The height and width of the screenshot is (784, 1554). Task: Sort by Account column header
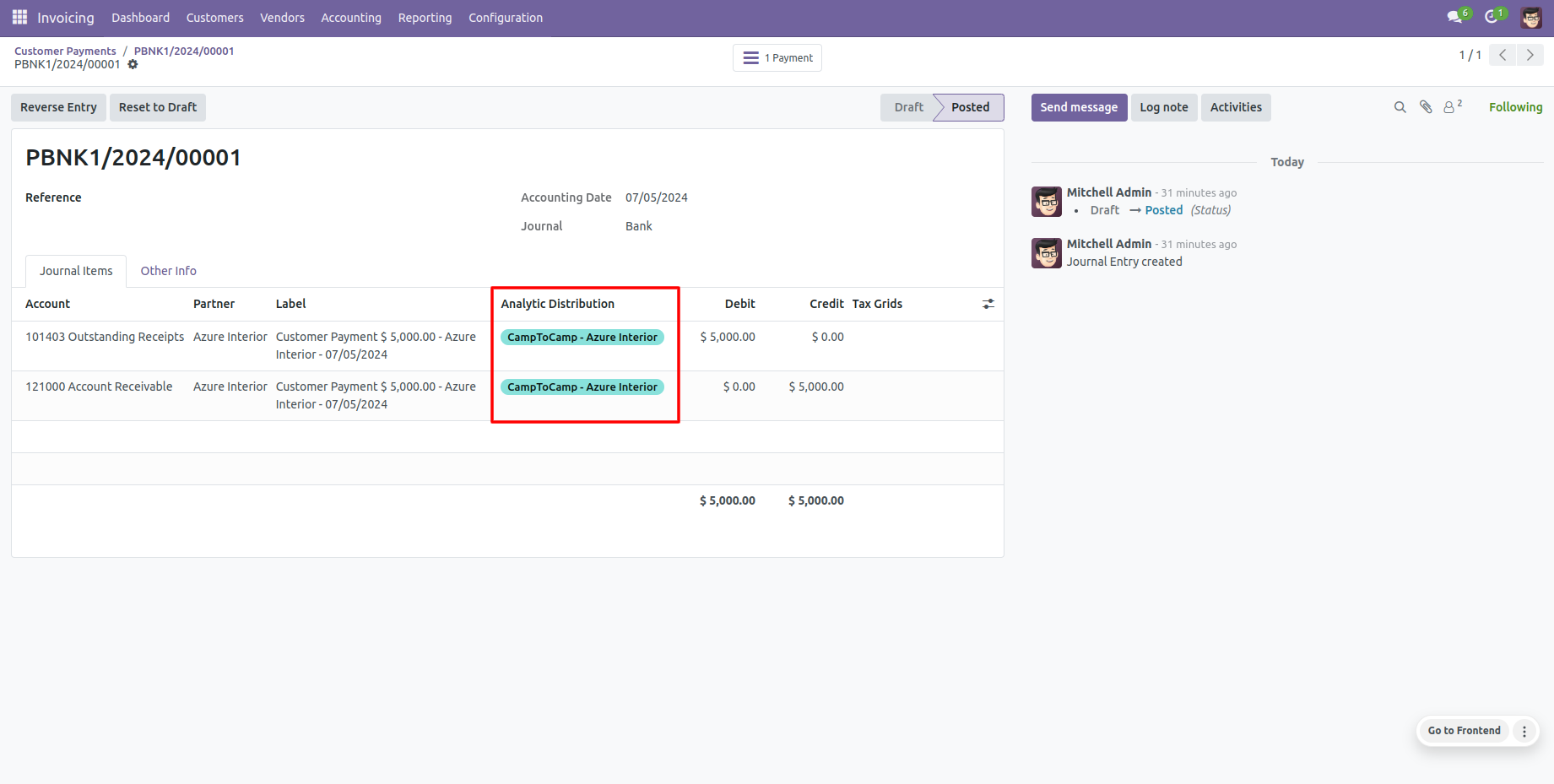point(47,304)
